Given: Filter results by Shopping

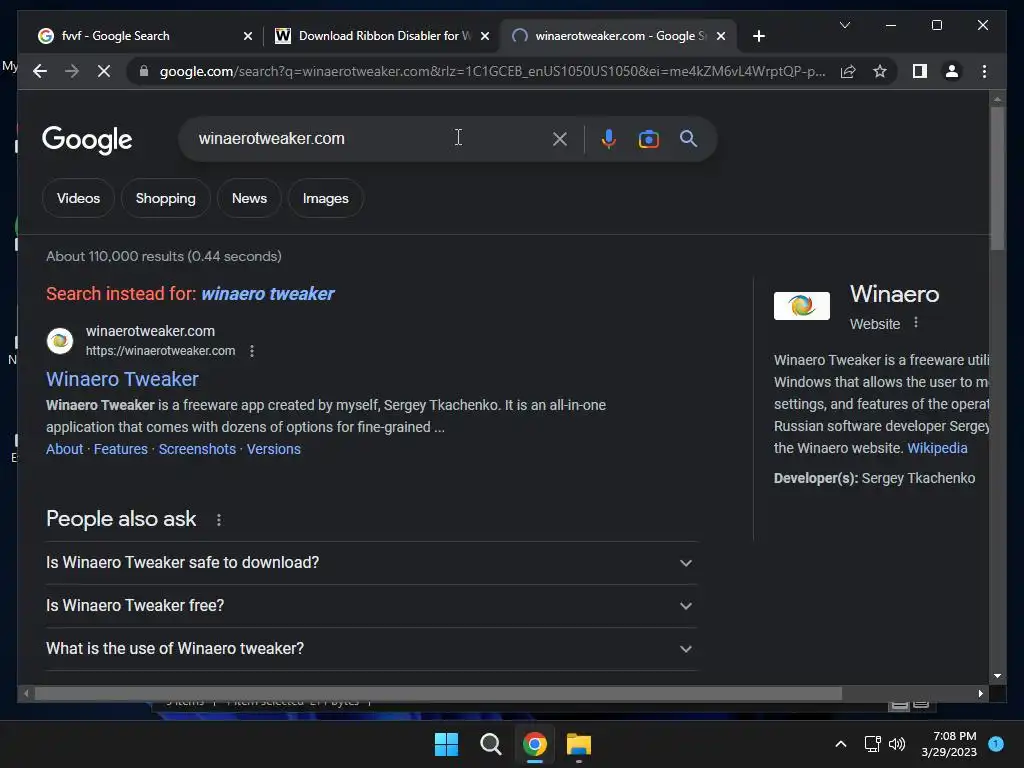Looking at the screenshot, I should click(165, 198).
